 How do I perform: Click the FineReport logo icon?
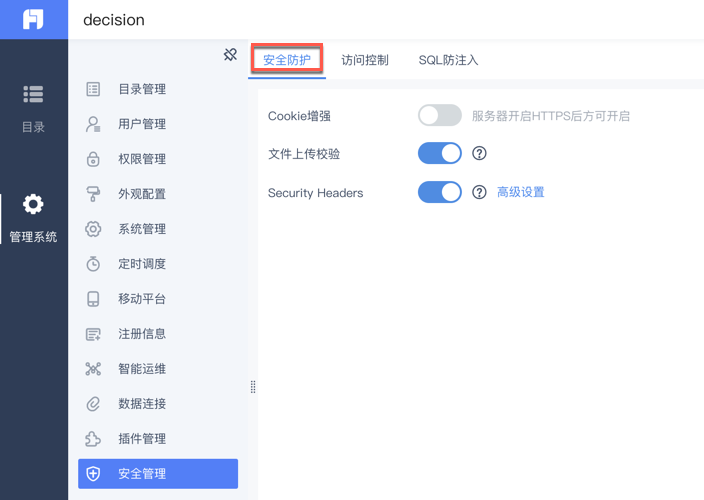pos(33,20)
